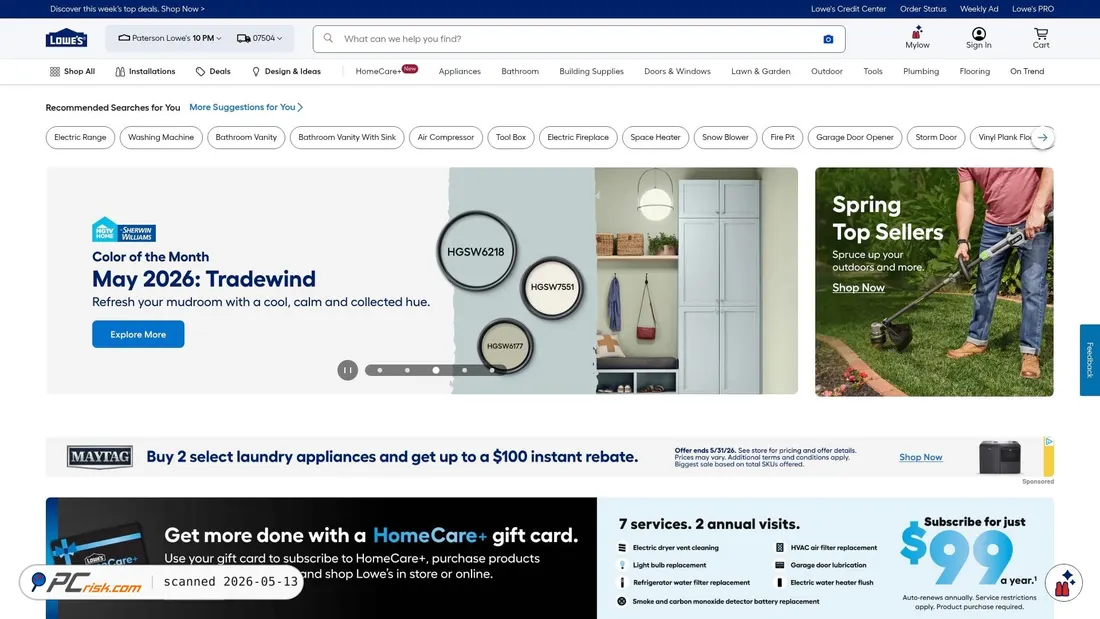1100x619 pixels.
Task: Select Air Compressor chip
Action: coord(445,138)
